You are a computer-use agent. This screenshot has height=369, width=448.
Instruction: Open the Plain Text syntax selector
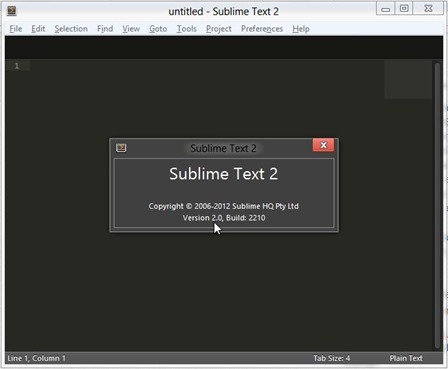(406, 358)
